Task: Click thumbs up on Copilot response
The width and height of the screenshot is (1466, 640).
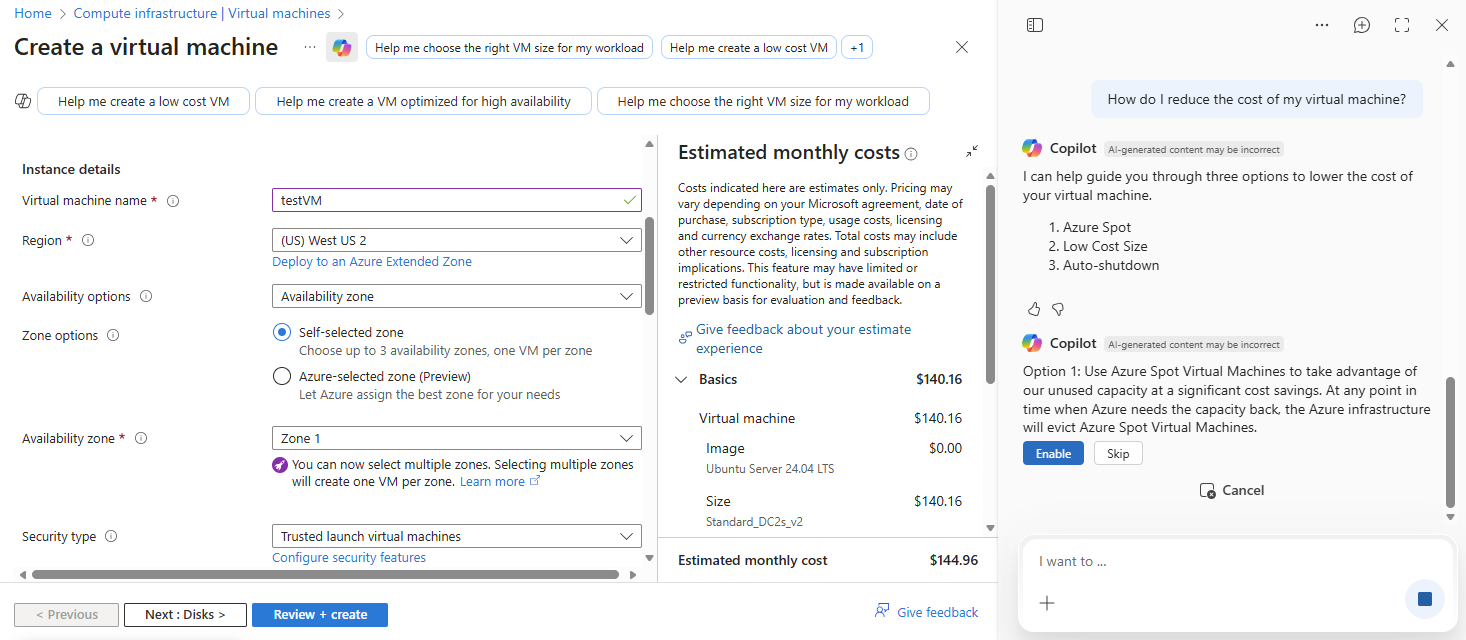Action: tap(1034, 309)
